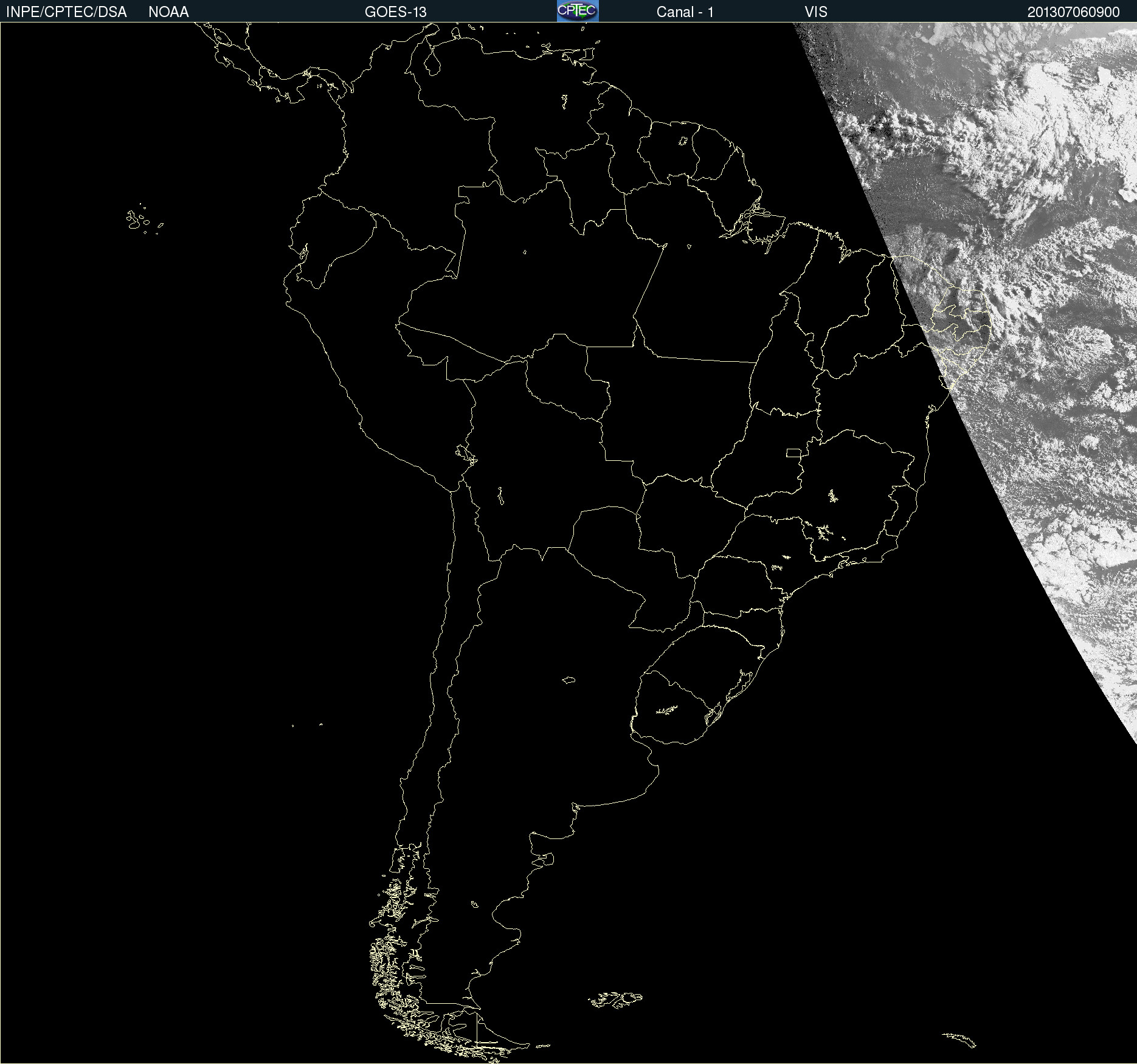Click the VIS channel label

point(816,12)
